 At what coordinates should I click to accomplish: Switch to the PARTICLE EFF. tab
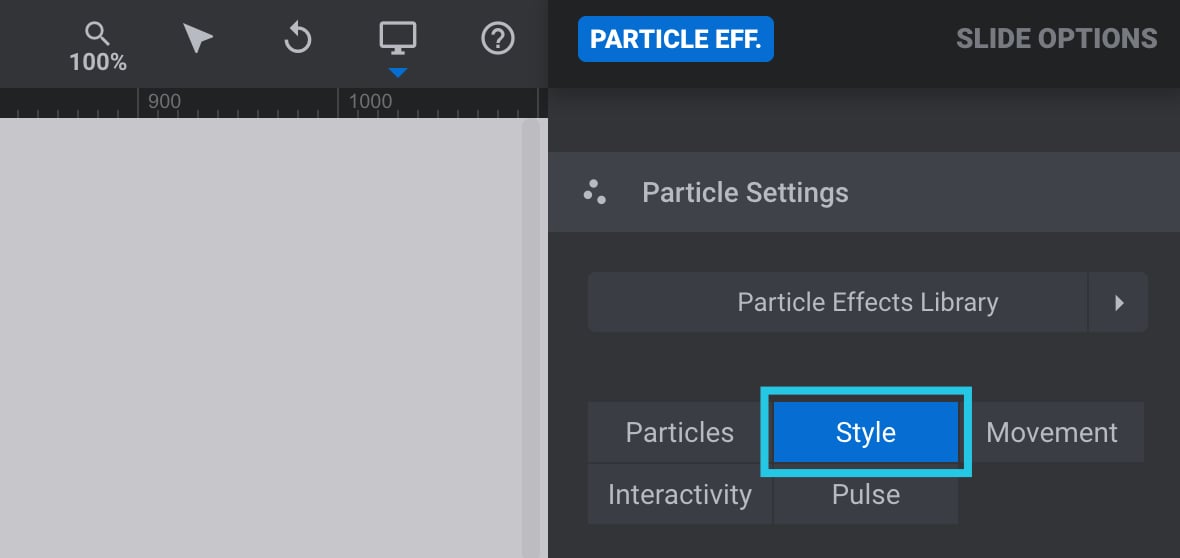pyautogui.click(x=675, y=39)
